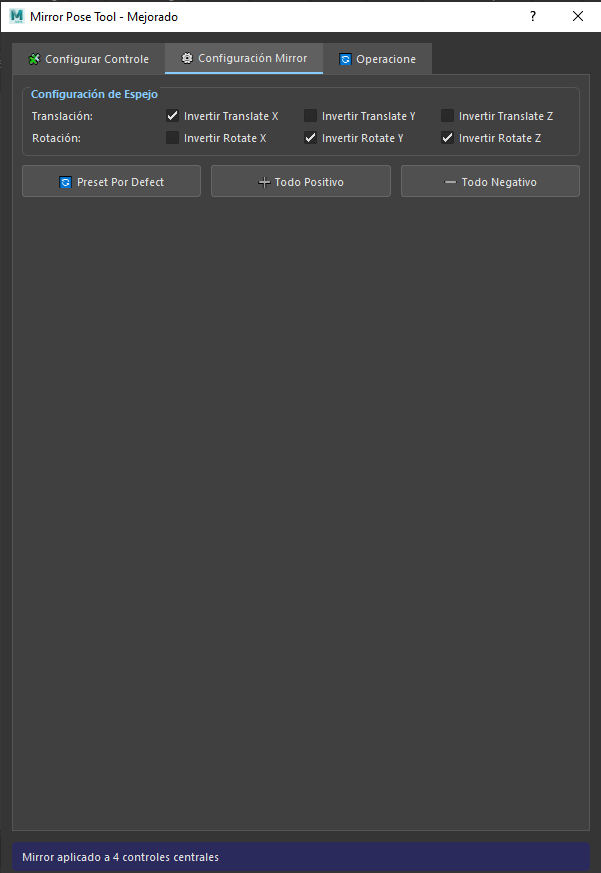Enable Invertir Translate Y checkbox
Viewport: 601px width, 873px height.
point(311,116)
